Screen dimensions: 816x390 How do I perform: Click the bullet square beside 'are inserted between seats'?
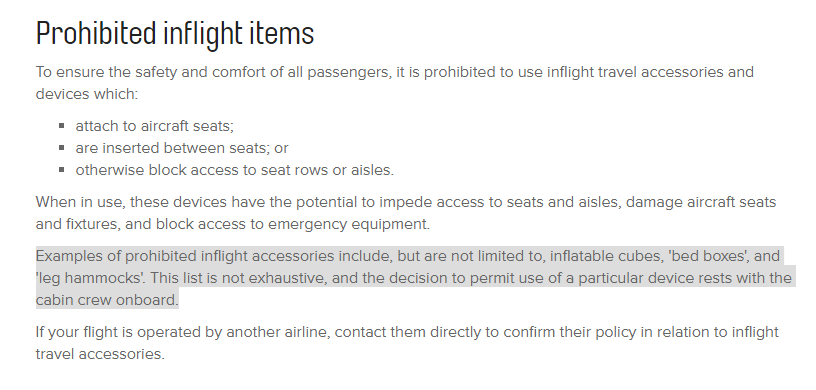[62, 147]
